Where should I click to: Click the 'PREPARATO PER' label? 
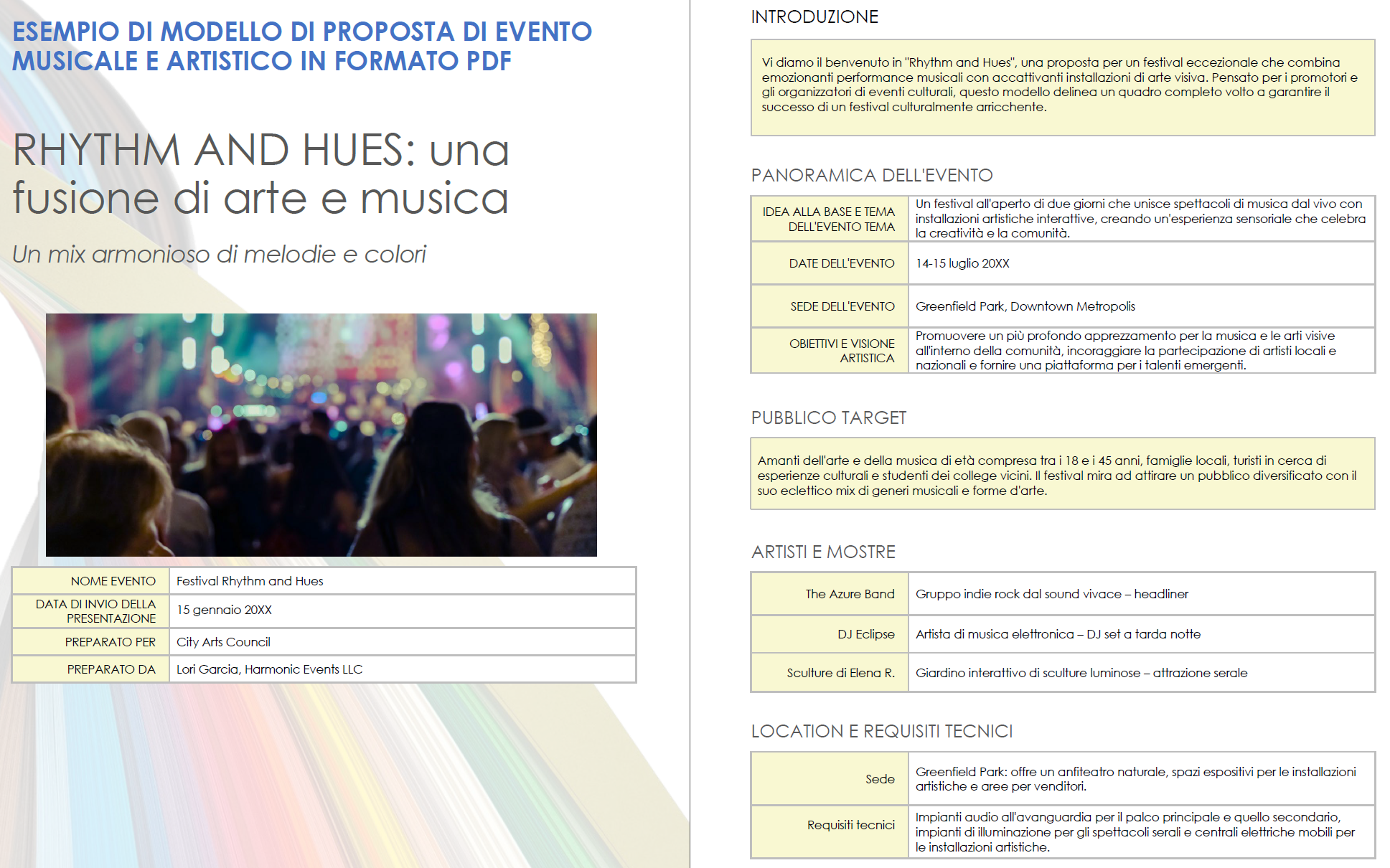(91, 642)
